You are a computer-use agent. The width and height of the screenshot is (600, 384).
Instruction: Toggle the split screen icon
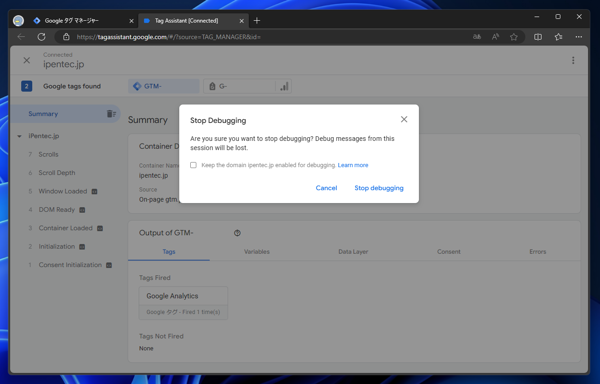[x=538, y=37]
